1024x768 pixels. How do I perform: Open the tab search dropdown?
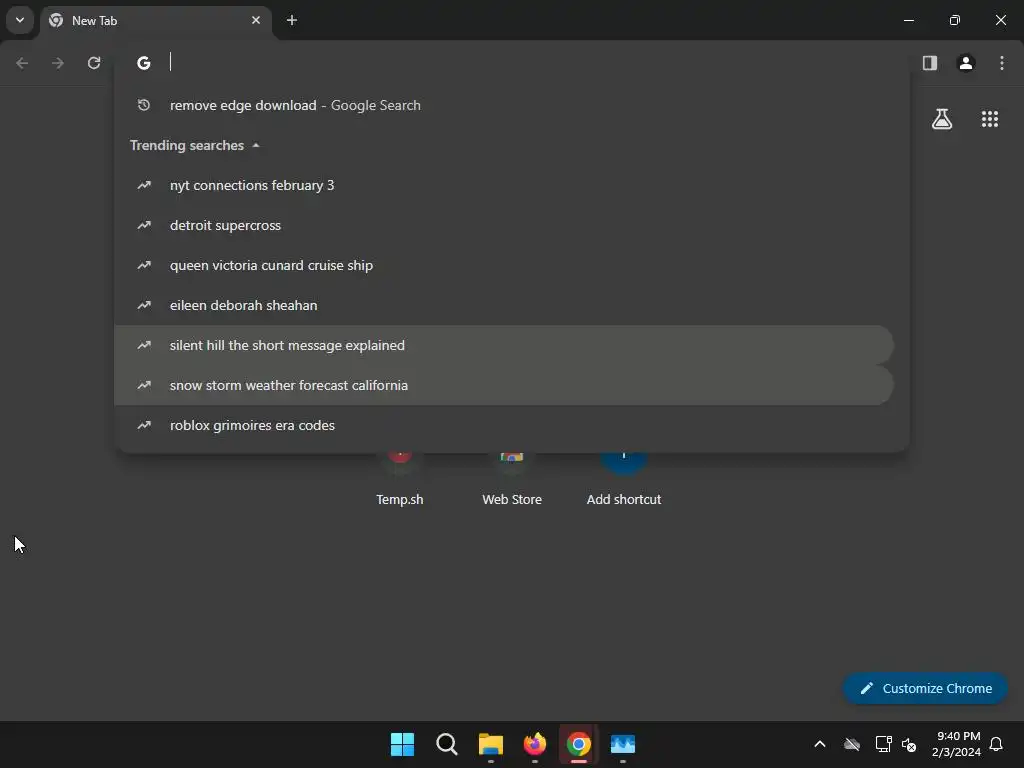20,20
